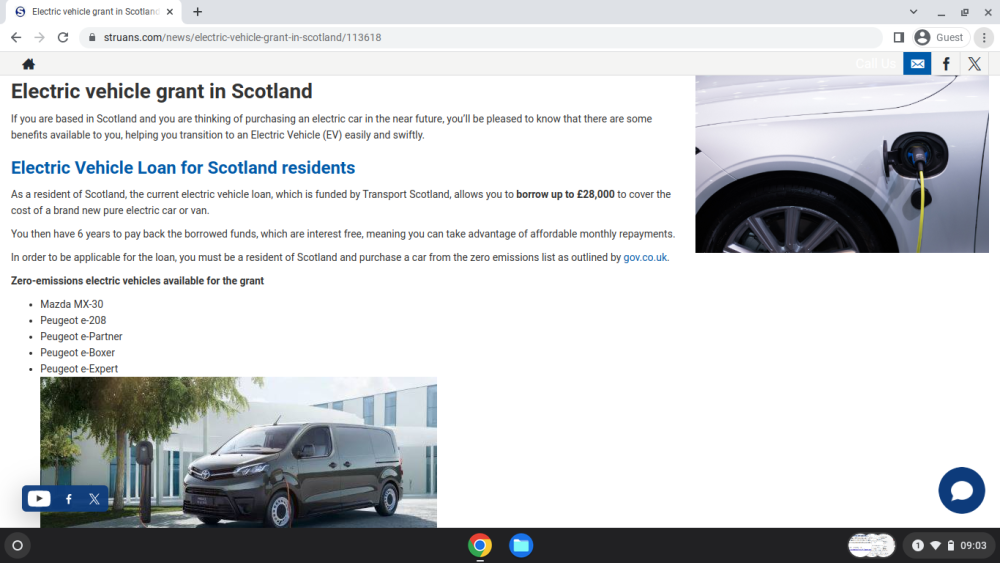Close the Electric vehicle grant tab
This screenshot has height=563, width=1000.
click(170, 11)
